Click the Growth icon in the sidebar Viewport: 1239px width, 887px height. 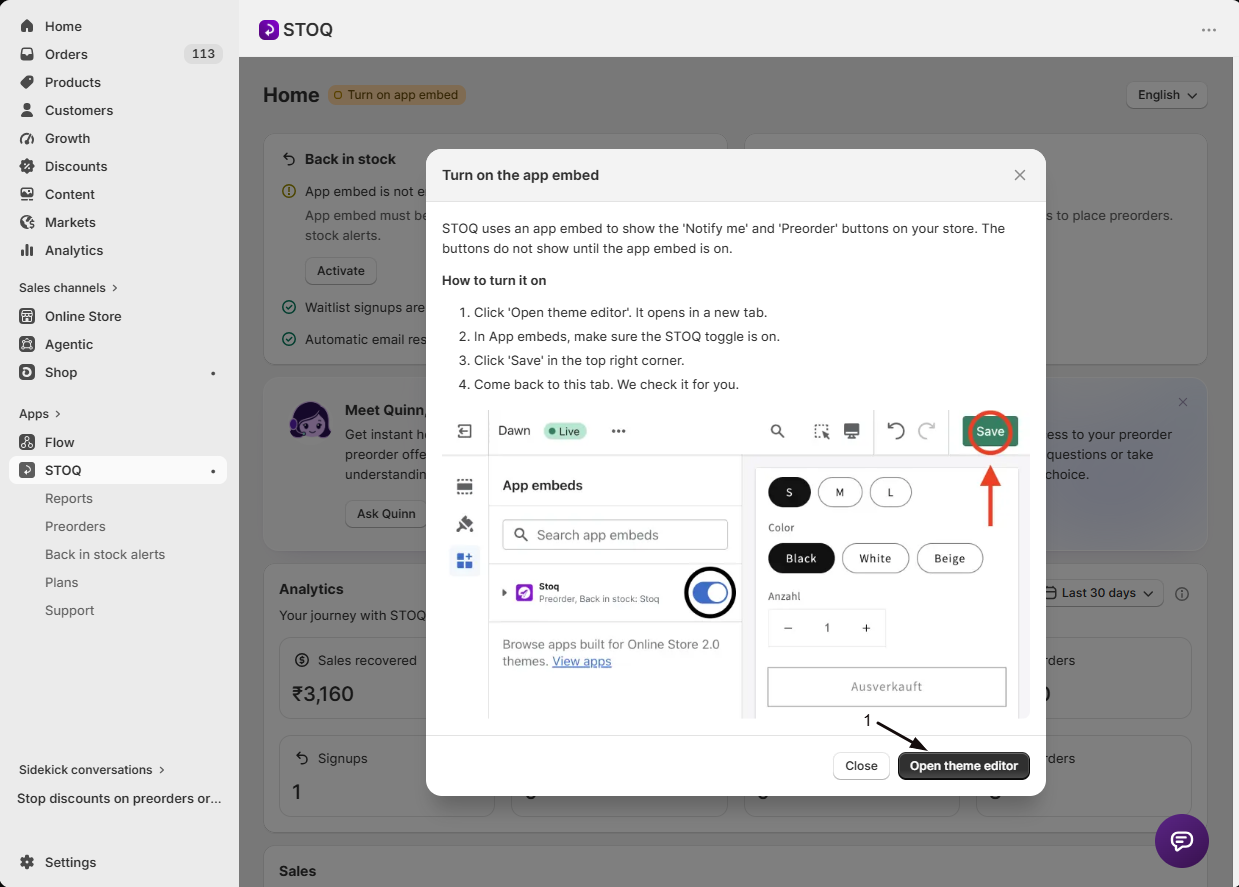click(x=27, y=138)
